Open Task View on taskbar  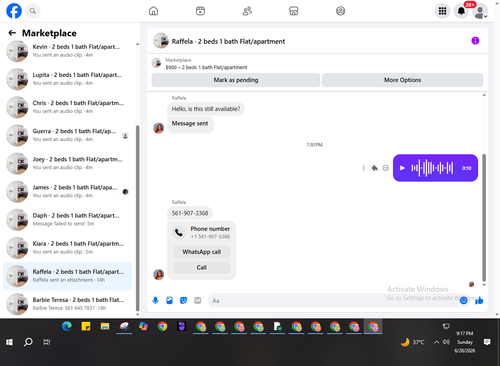click(47, 342)
